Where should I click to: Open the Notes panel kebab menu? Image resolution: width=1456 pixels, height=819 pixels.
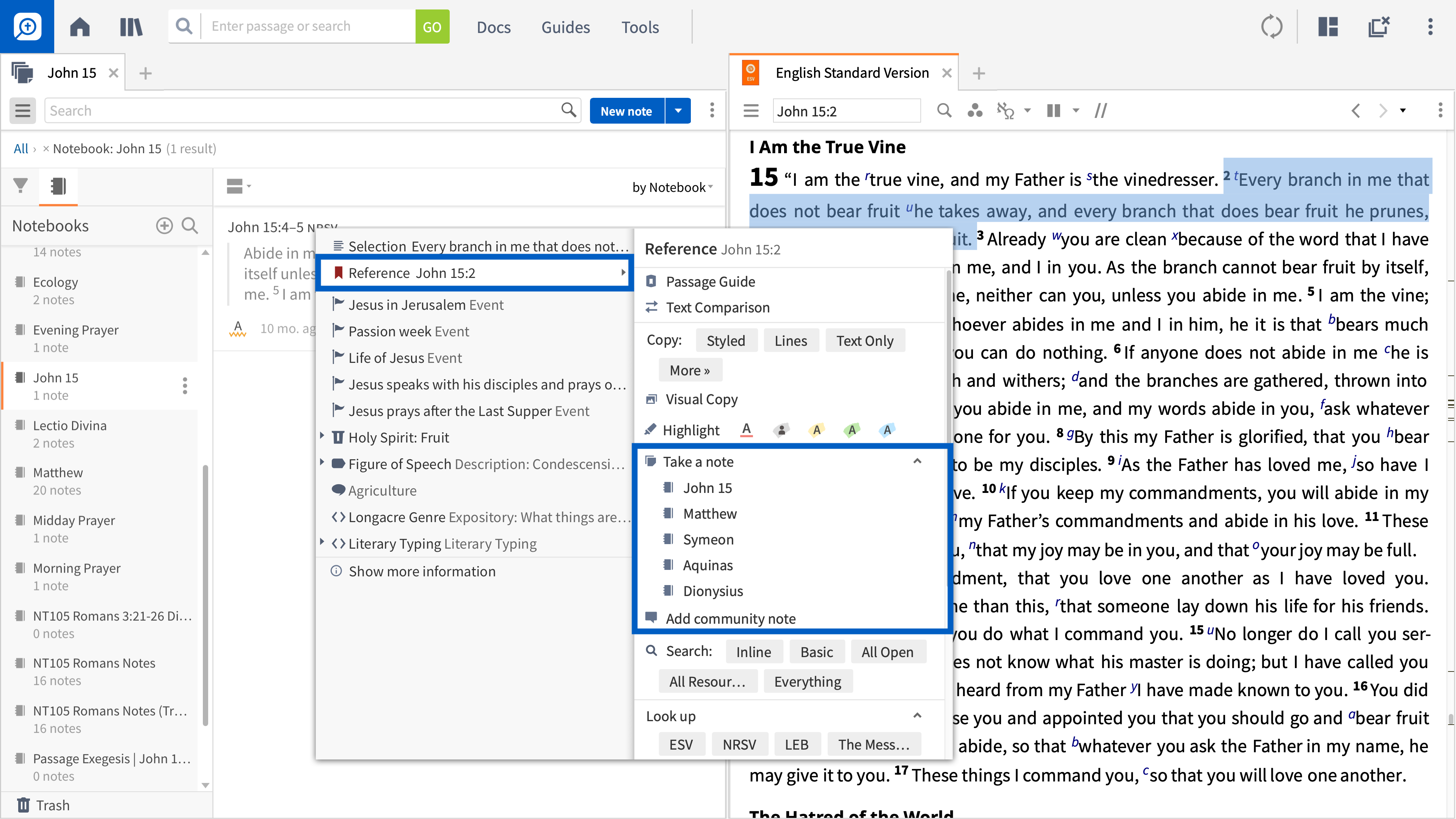point(712,110)
